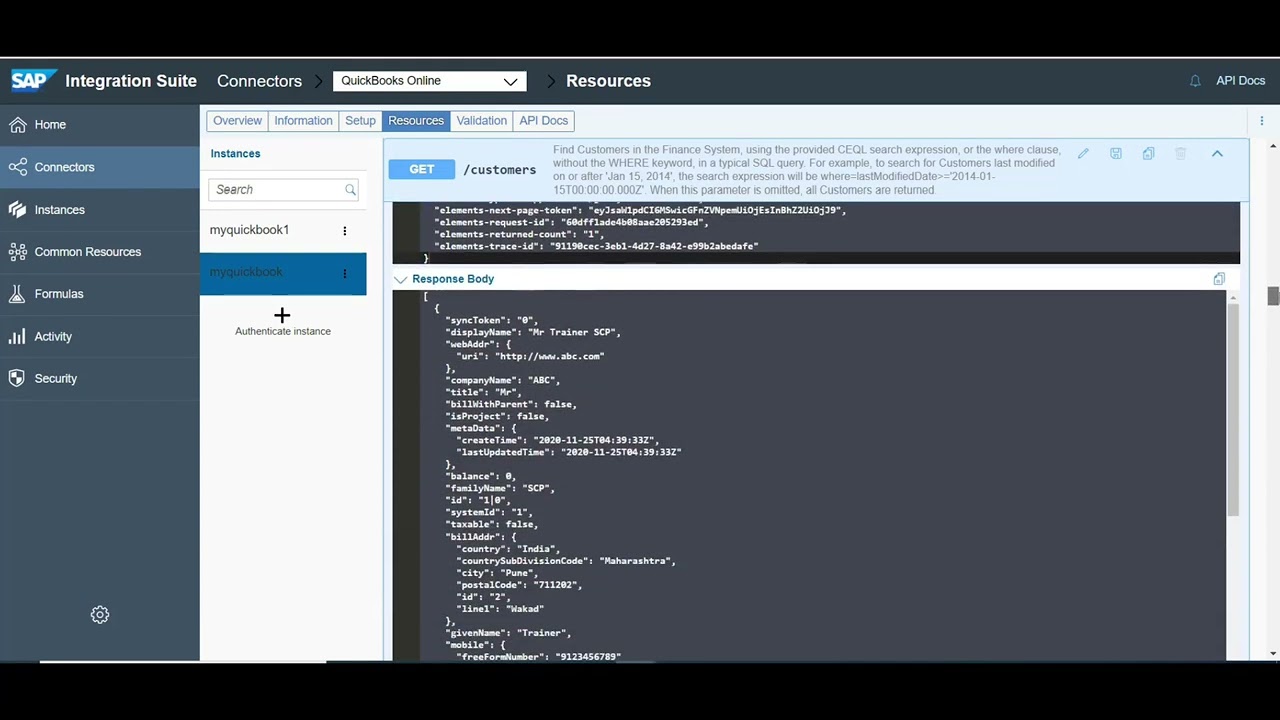Click the Authenticate instance label
The height and width of the screenshot is (720, 1280).
(283, 331)
